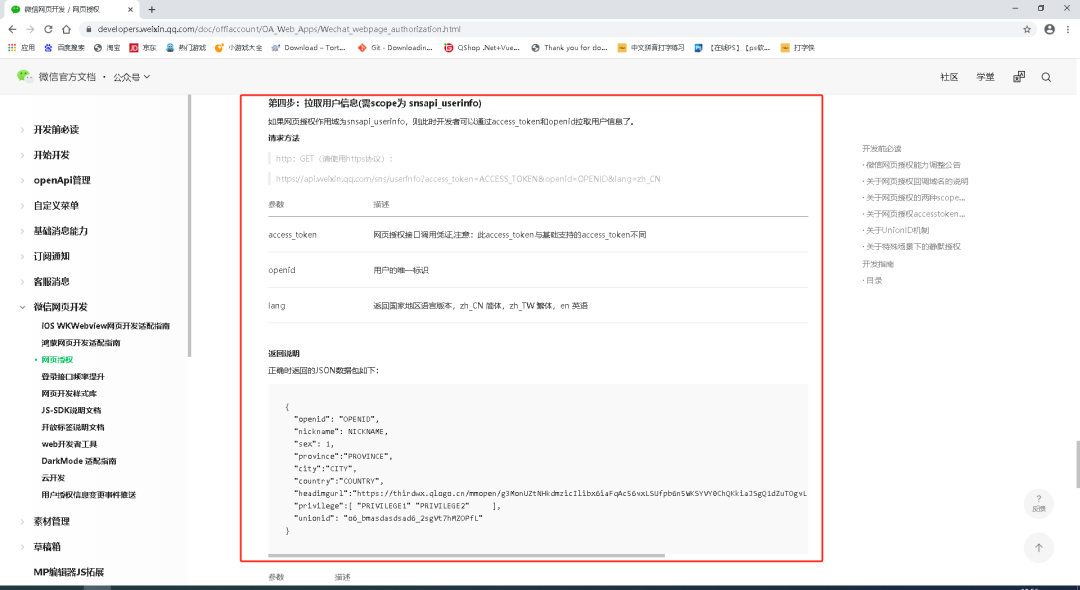1080x590 pixels.
Task: Collapse the 微信网页开发 sidebar section
Action: click(60, 307)
